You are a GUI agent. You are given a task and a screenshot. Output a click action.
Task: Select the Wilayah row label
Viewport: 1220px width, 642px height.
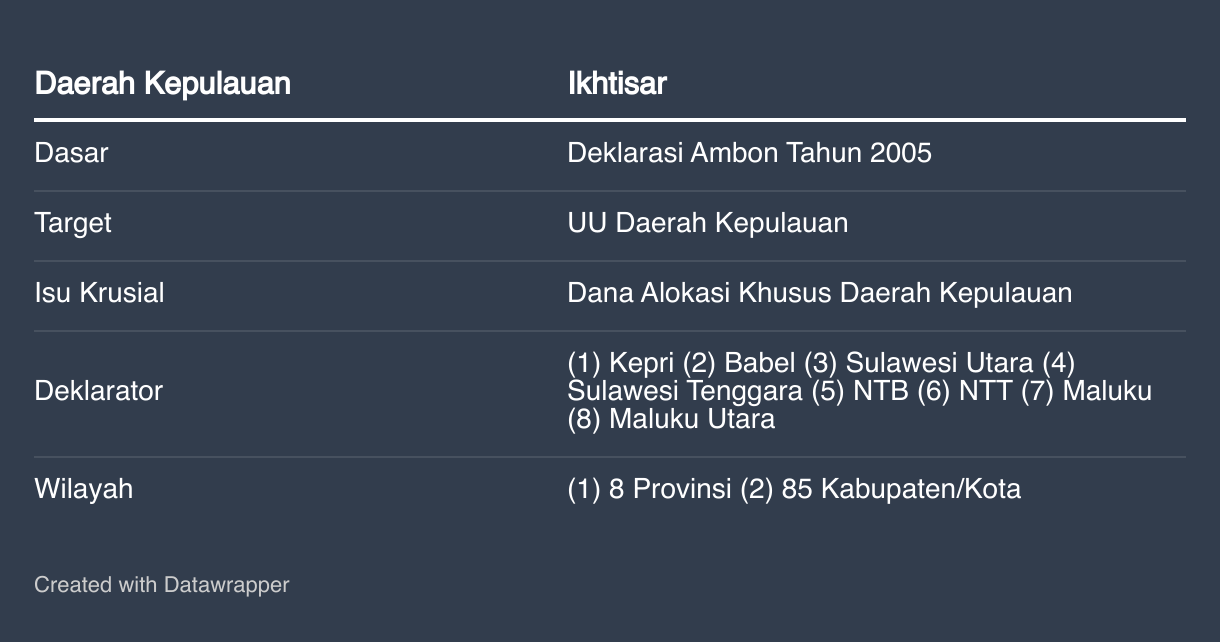coord(84,489)
